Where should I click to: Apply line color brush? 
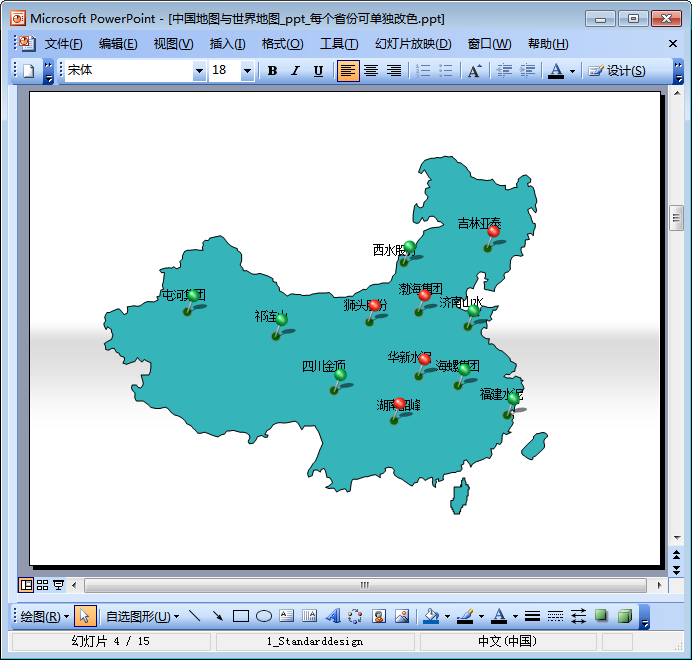point(465,616)
